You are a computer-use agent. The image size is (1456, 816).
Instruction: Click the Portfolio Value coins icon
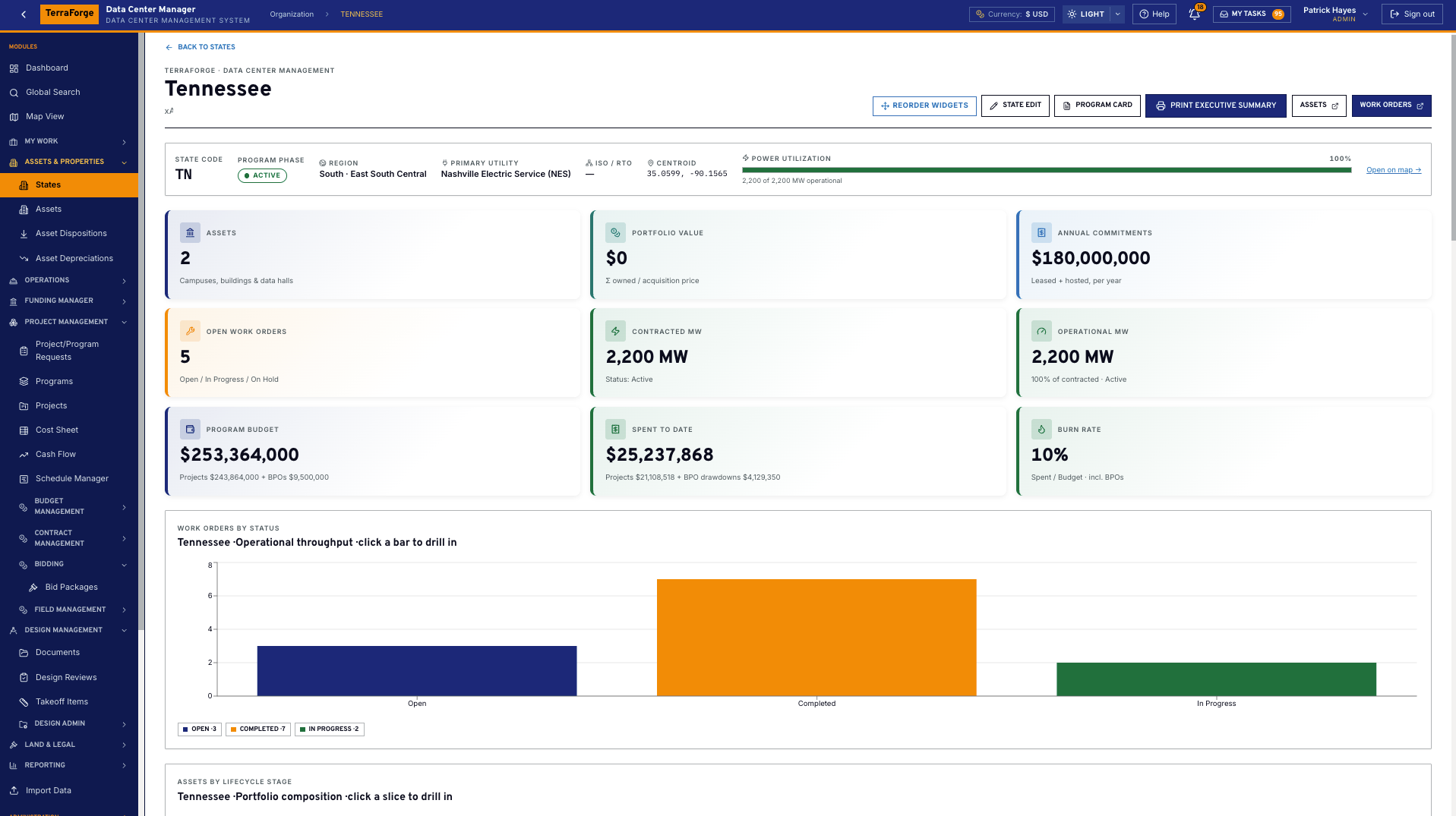coord(615,233)
